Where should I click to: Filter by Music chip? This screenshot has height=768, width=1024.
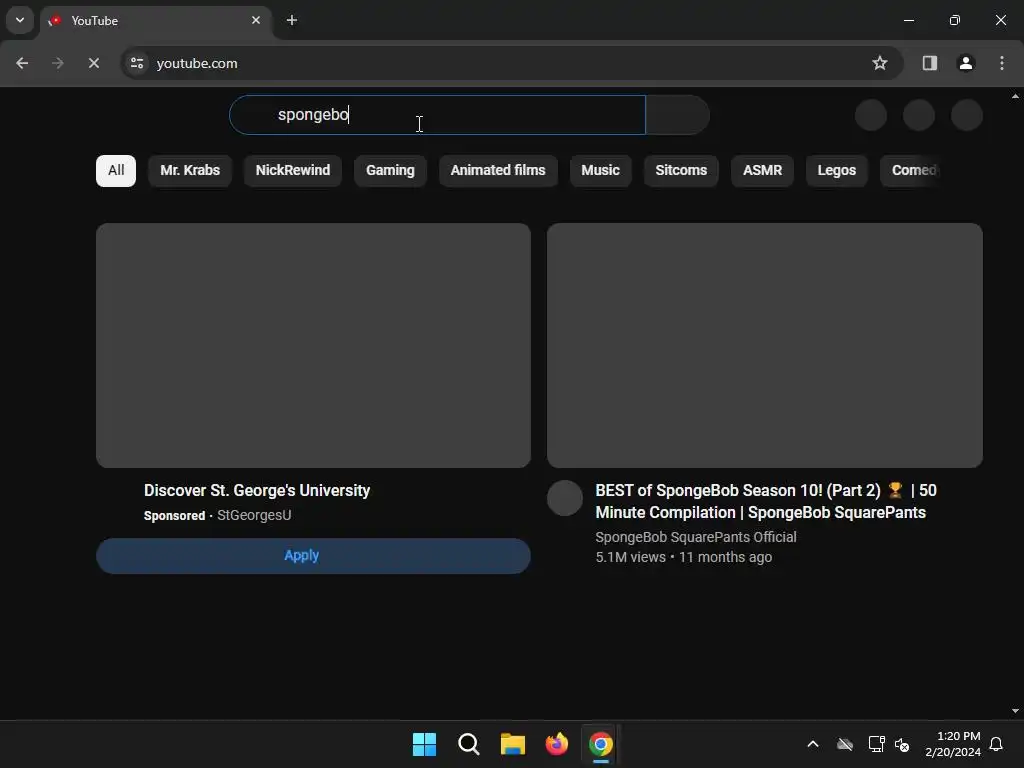click(x=600, y=170)
